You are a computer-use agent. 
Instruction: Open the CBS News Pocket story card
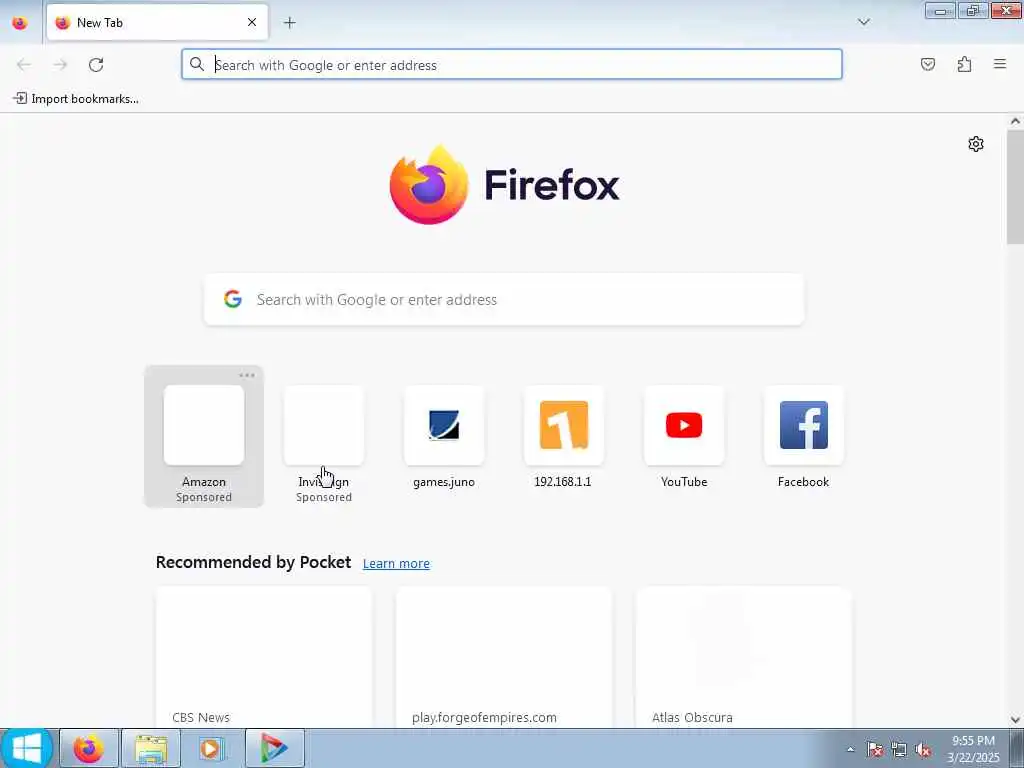[x=264, y=657]
